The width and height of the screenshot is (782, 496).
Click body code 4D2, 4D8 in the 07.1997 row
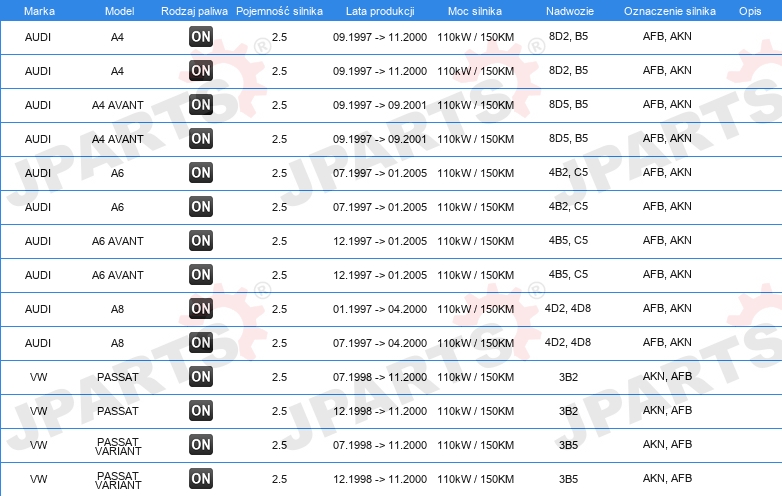pyautogui.click(x=568, y=342)
